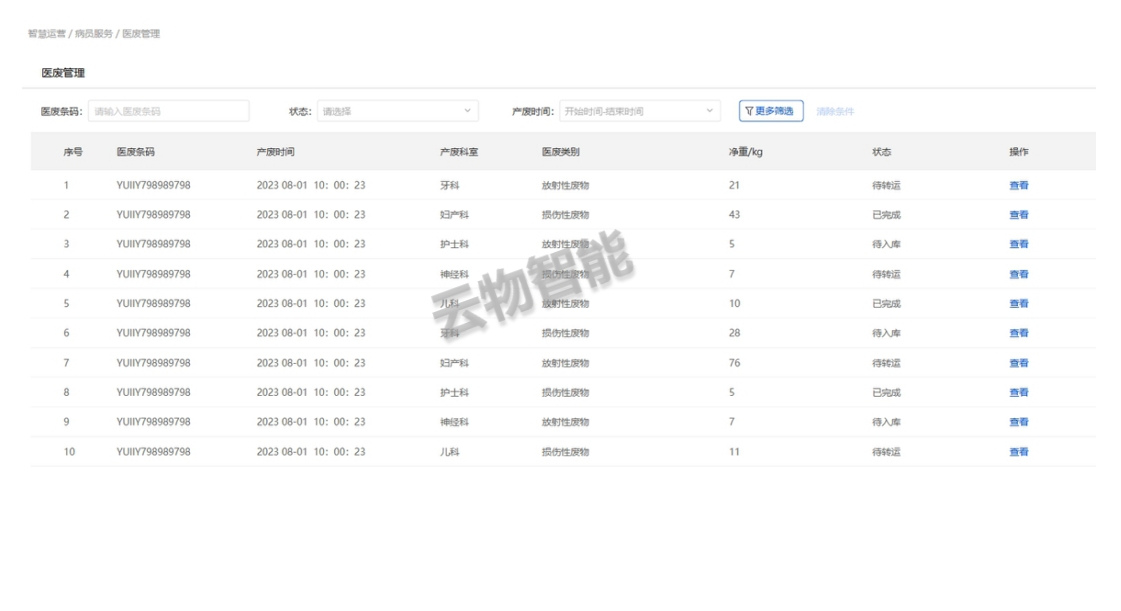
Task: Click net weight 21 in row 1
Action: [734, 185]
